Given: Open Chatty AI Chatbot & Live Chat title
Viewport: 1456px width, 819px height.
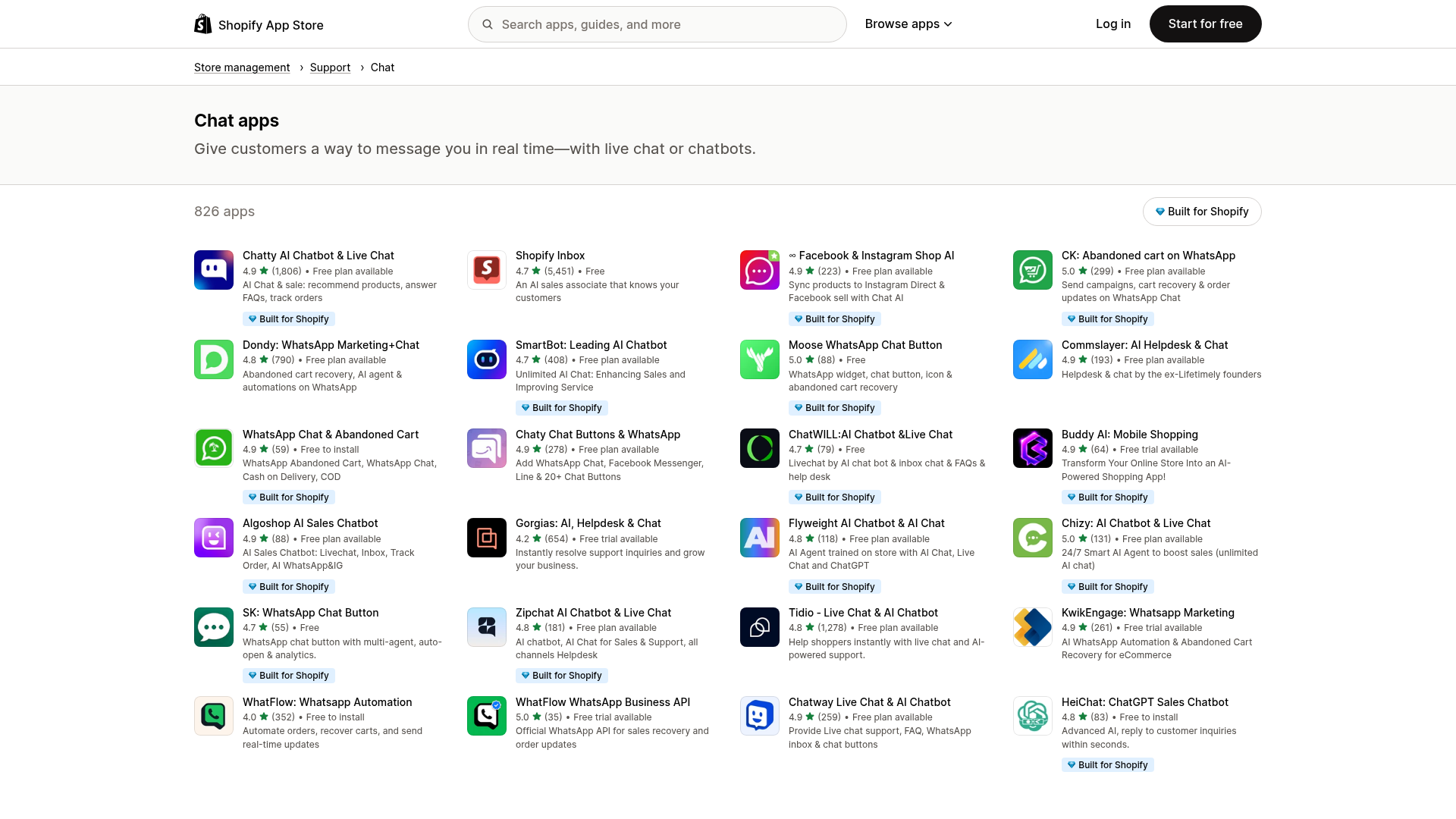Looking at the screenshot, I should tap(318, 256).
